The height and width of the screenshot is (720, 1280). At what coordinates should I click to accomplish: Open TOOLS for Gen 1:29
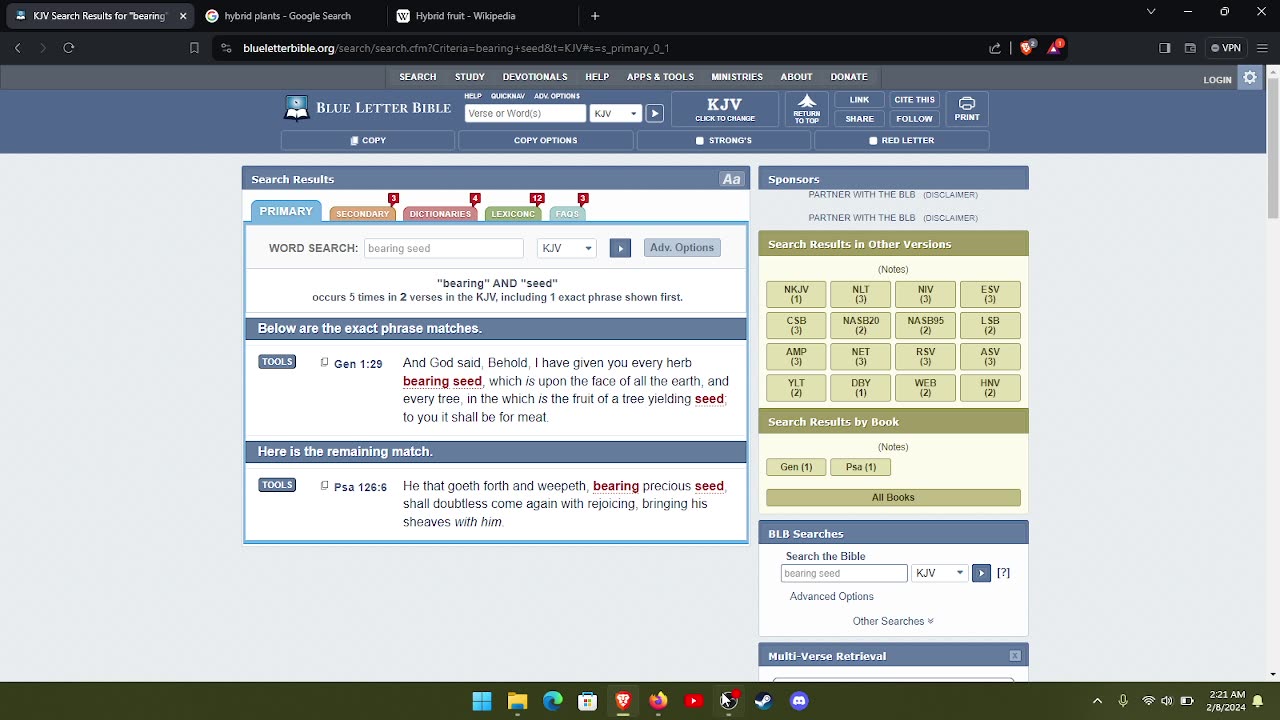(277, 362)
